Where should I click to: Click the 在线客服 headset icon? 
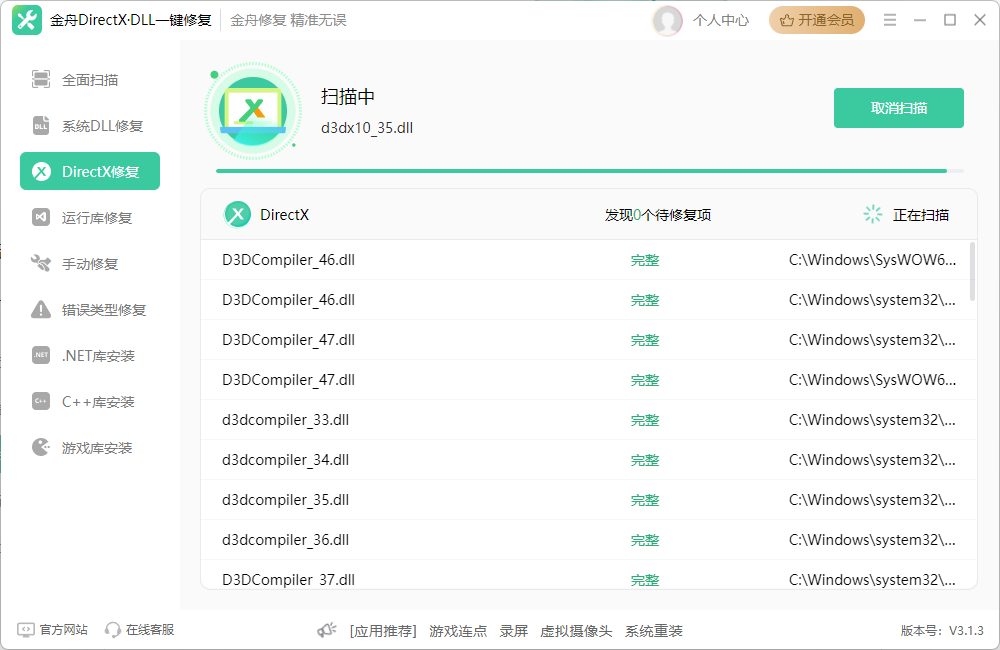pos(113,630)
